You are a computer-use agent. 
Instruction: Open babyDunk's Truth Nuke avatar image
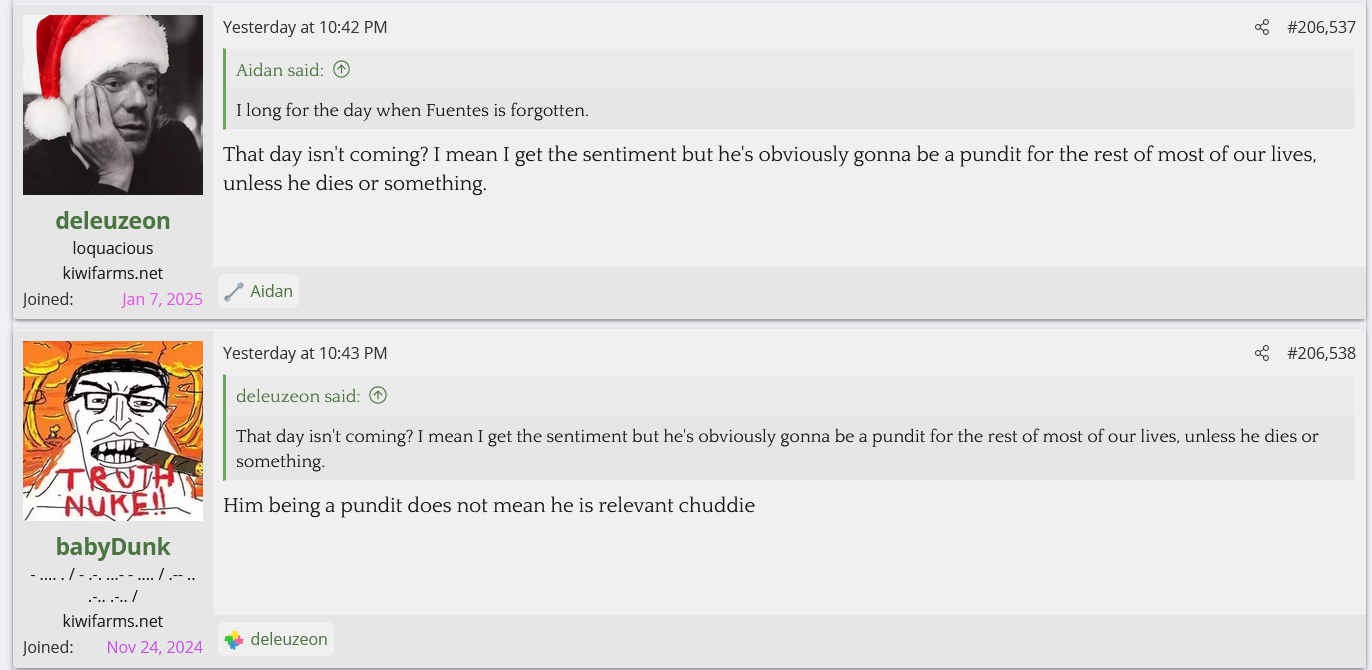113,431
